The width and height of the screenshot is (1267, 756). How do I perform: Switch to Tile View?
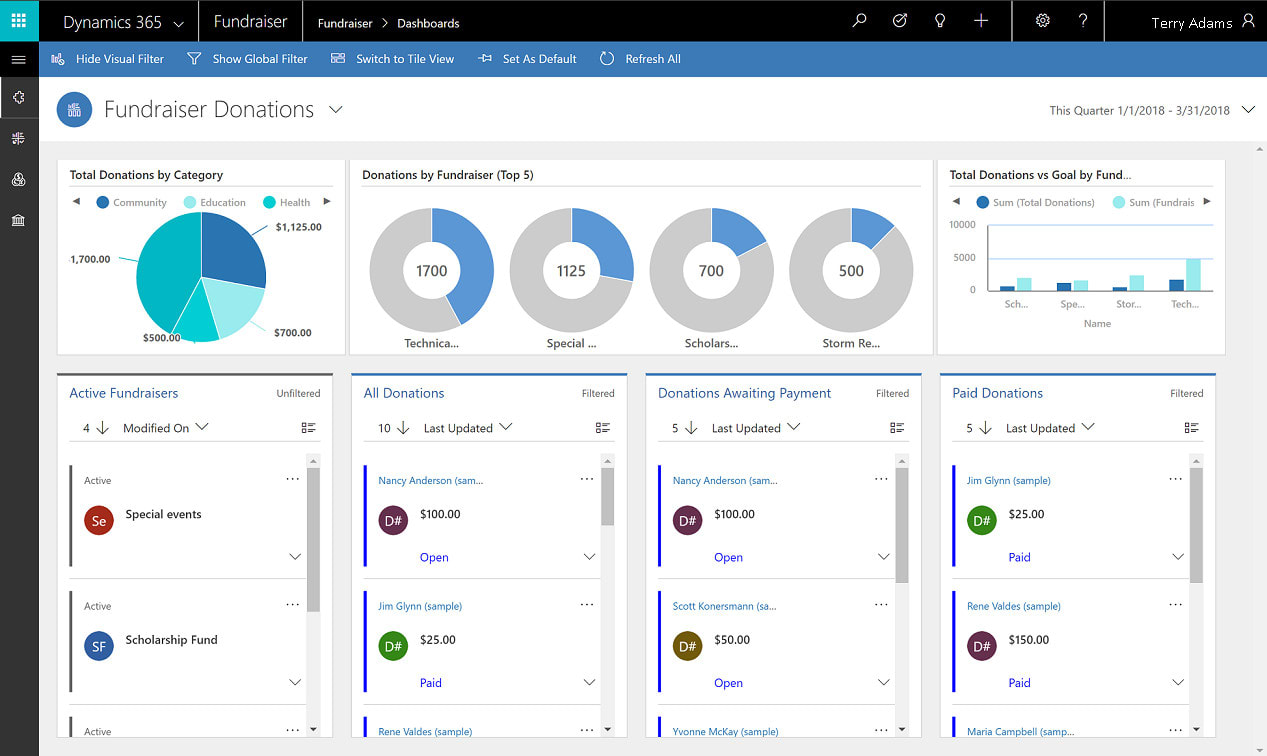click(x=392, y=59)
